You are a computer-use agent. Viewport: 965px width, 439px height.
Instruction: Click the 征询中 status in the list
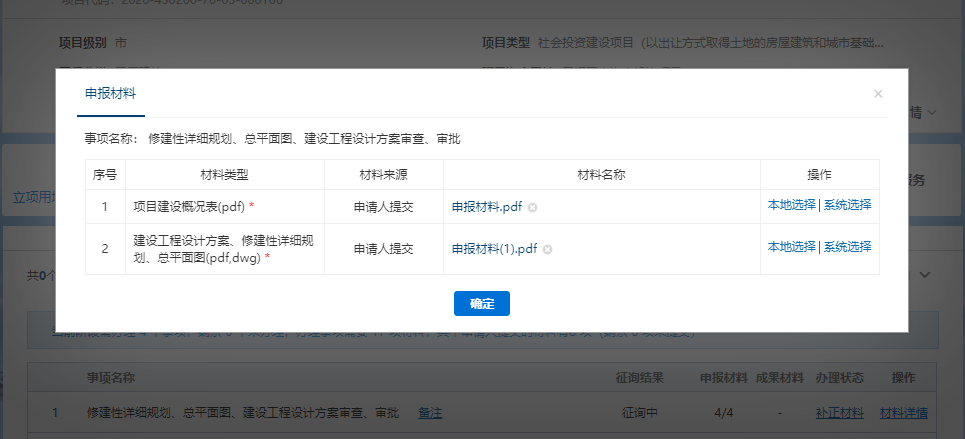click(x=640, y=413)
